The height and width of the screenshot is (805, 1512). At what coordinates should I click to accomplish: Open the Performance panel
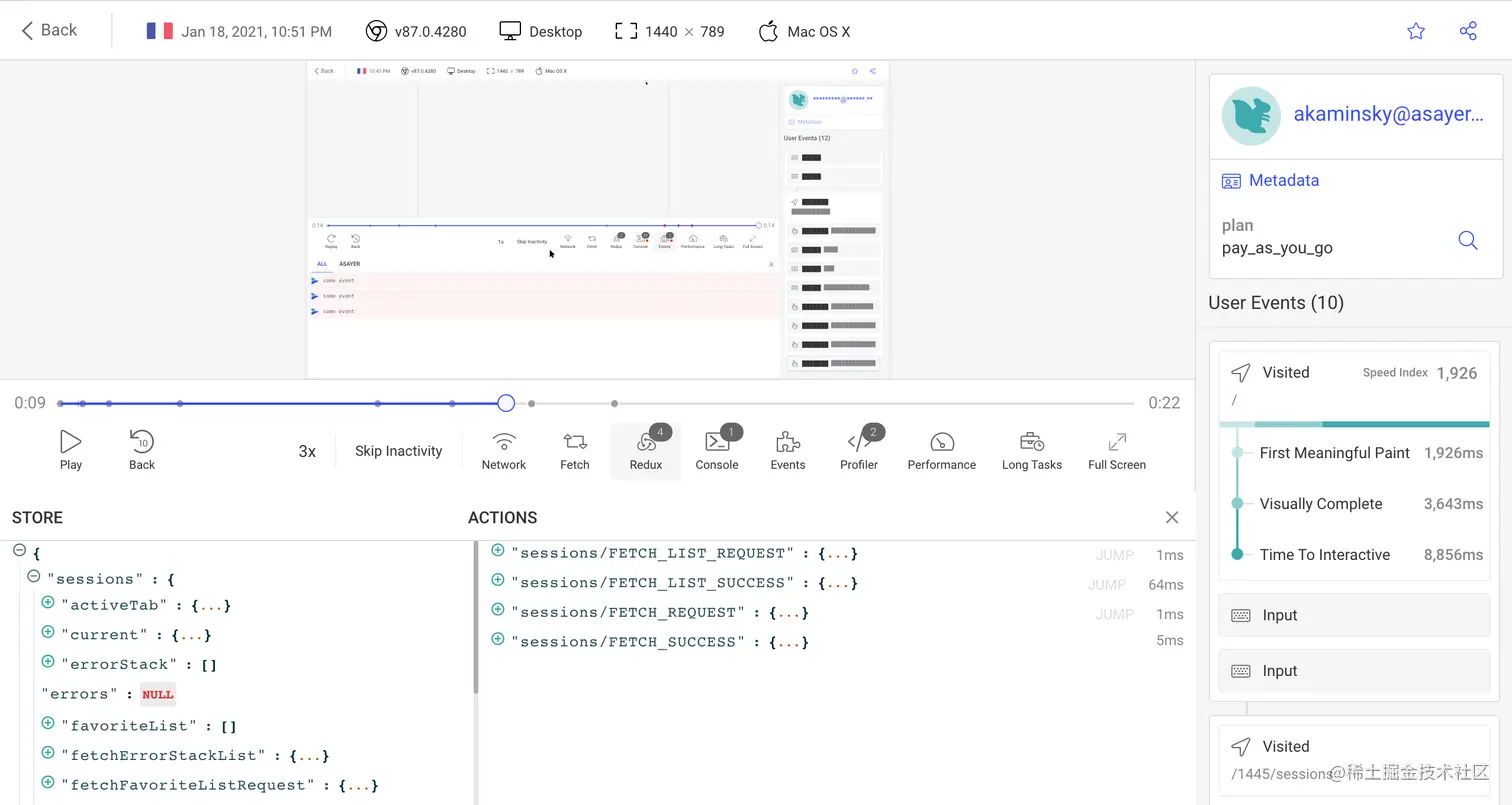pos(942,450)
